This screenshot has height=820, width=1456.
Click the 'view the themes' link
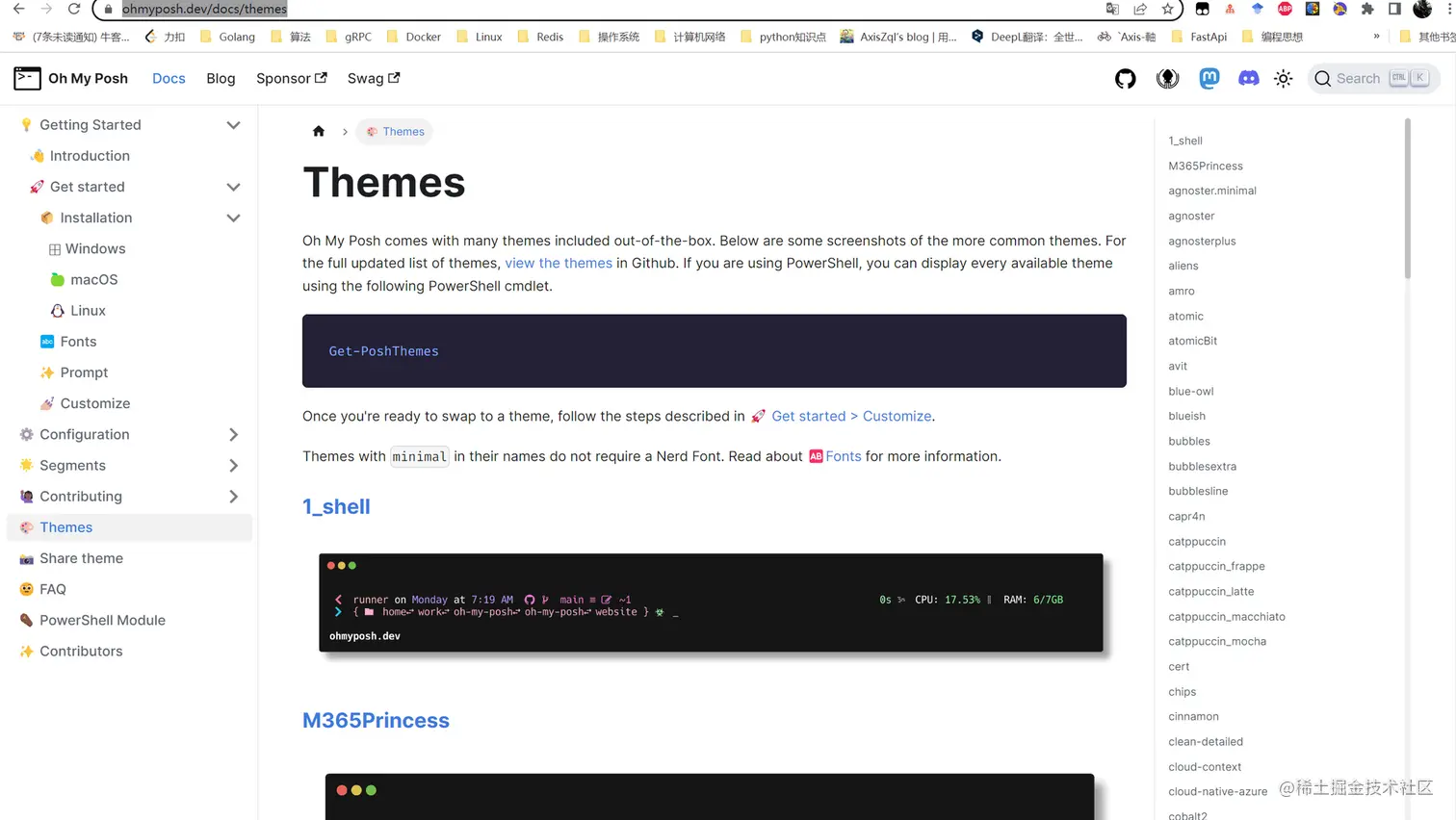pos(559,263)
